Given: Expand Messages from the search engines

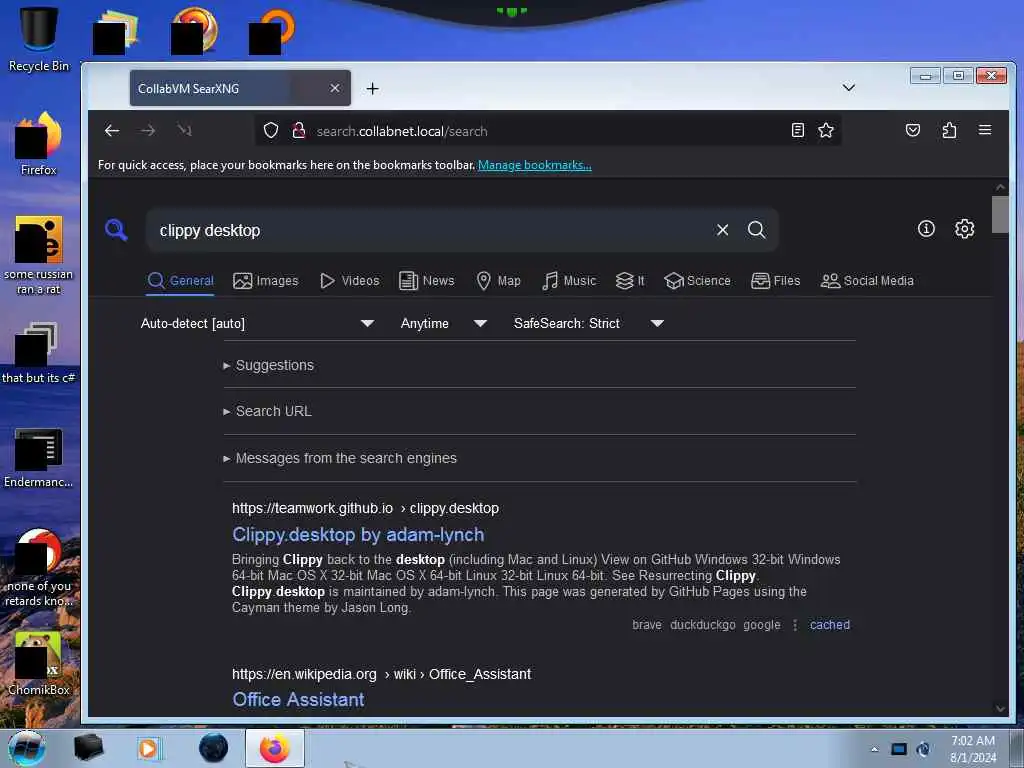Looking at the screenshot, I should tap(340, 458).
